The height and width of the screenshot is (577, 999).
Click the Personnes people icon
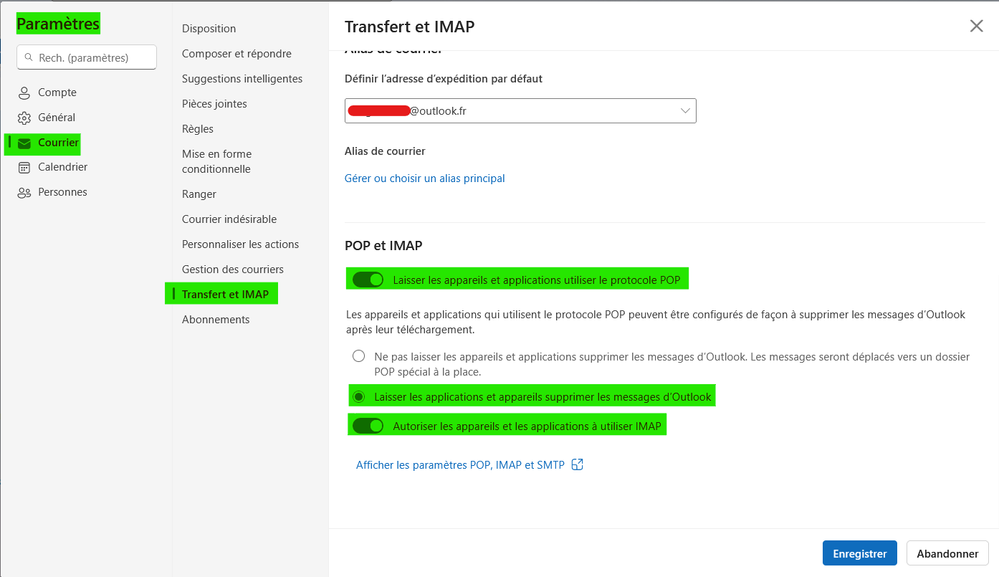[25, 193]
